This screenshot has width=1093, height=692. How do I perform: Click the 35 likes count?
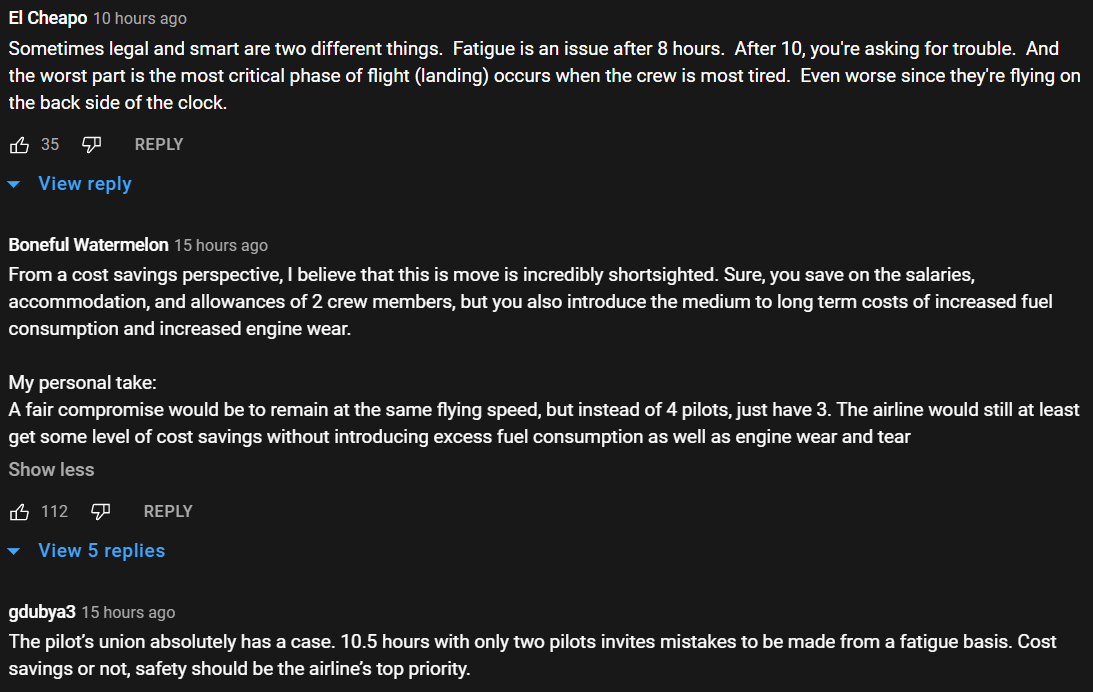[x=50, y=145]
